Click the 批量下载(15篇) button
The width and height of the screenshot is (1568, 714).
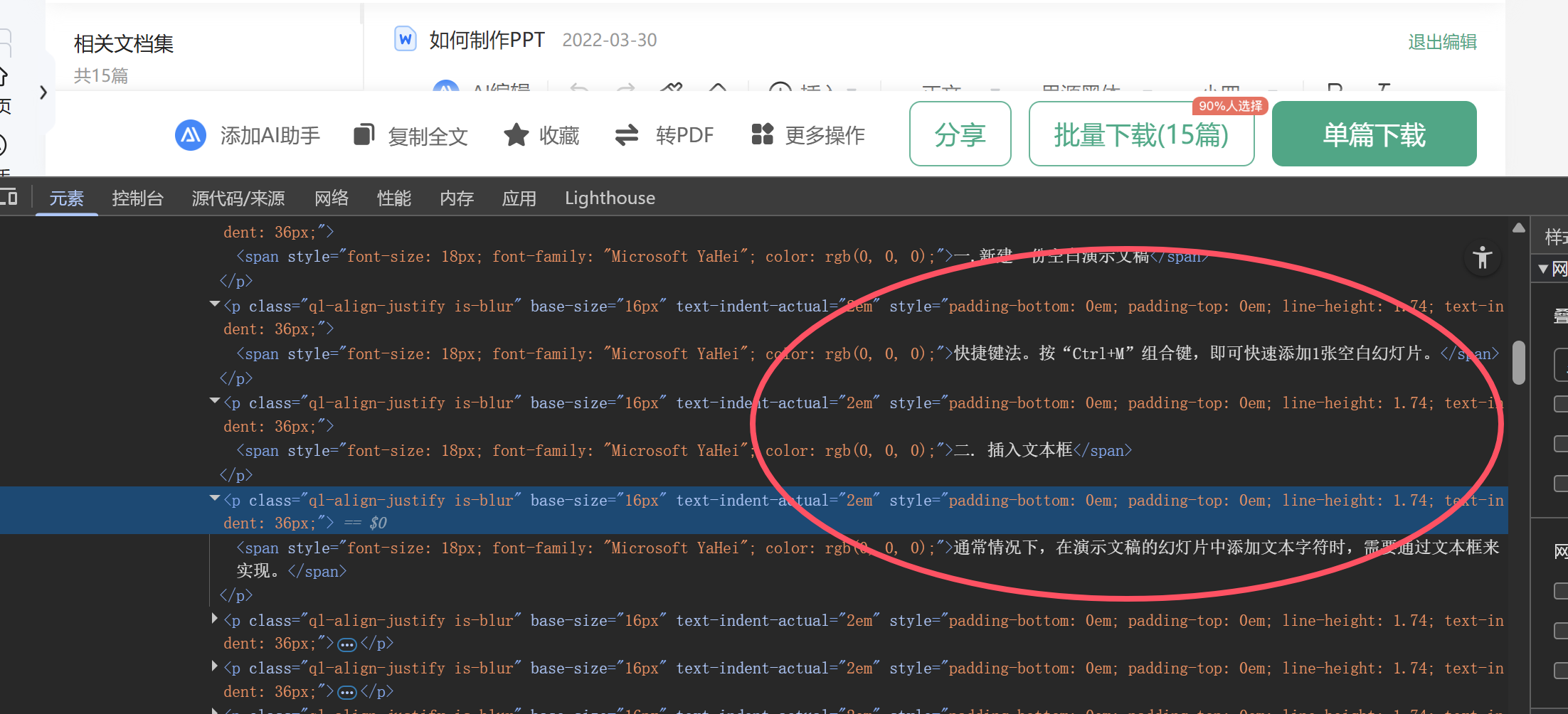click(x=1141, y=134)
